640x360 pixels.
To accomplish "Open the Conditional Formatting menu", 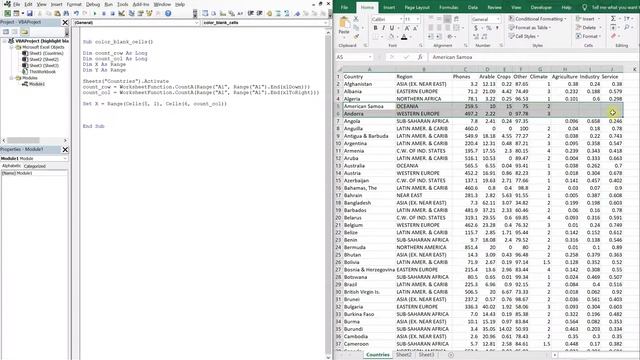I will [x=538, y=19].
